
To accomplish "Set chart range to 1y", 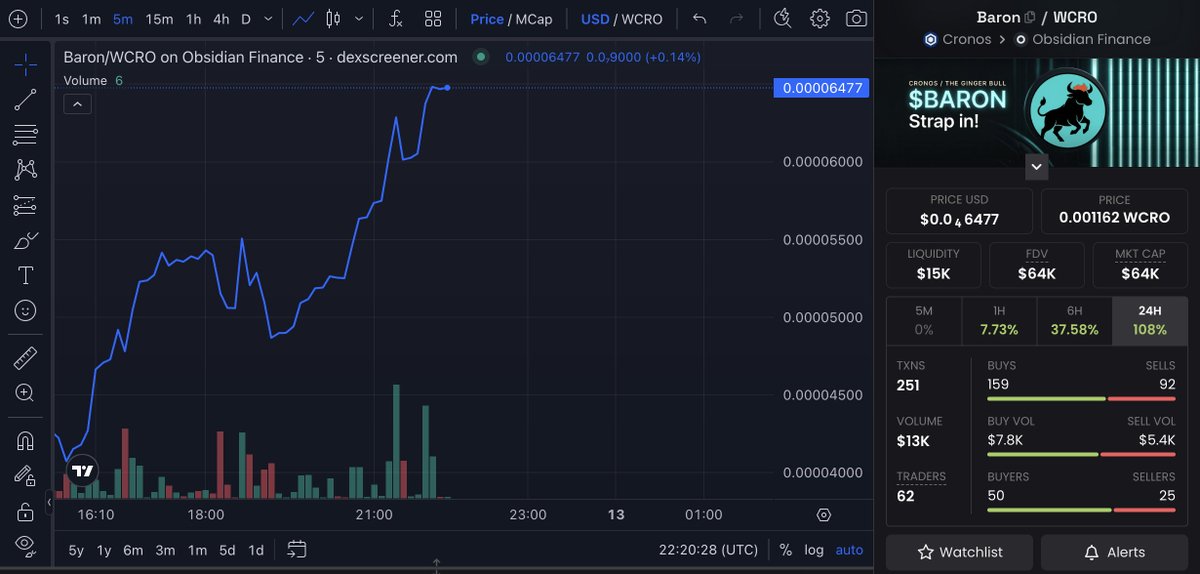I will point(104,550).
